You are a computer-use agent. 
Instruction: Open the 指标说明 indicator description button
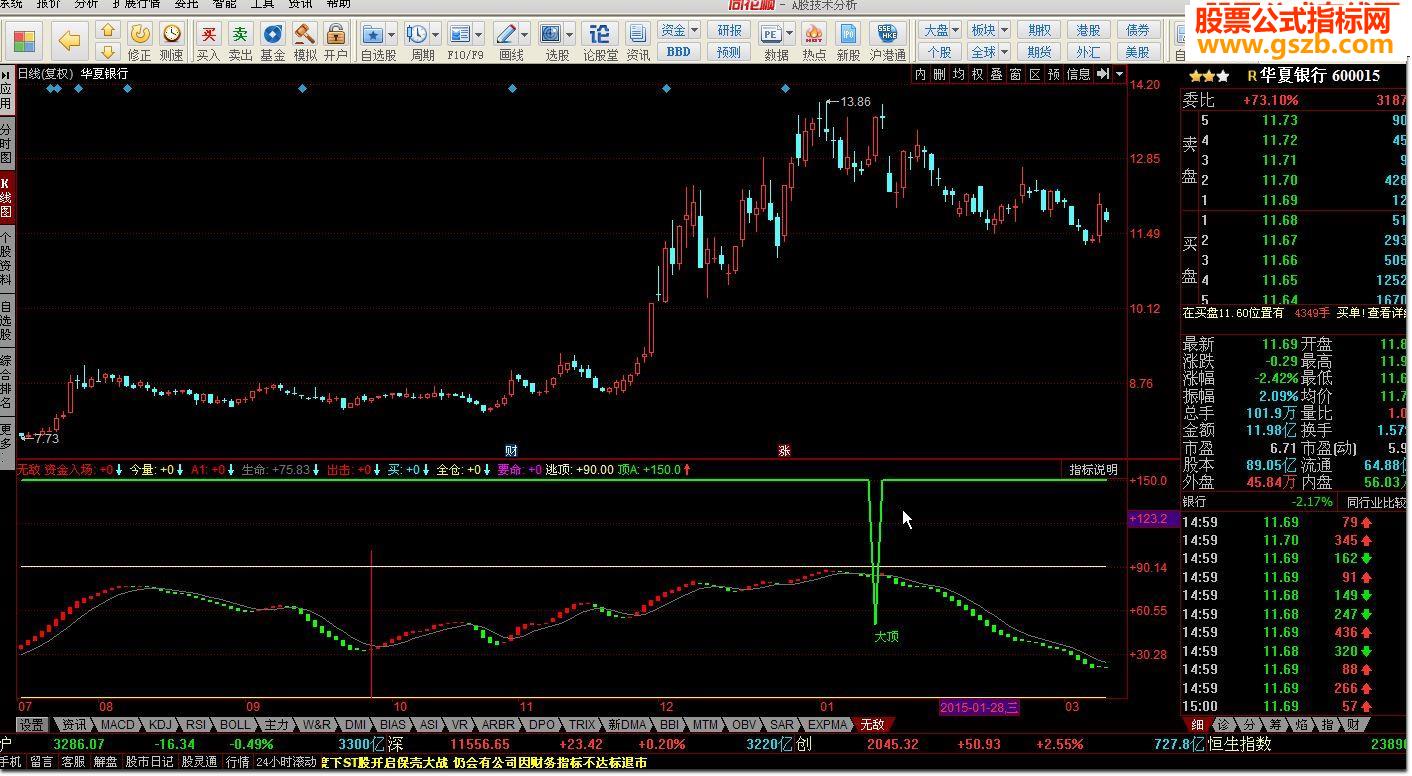(1093, 470)
